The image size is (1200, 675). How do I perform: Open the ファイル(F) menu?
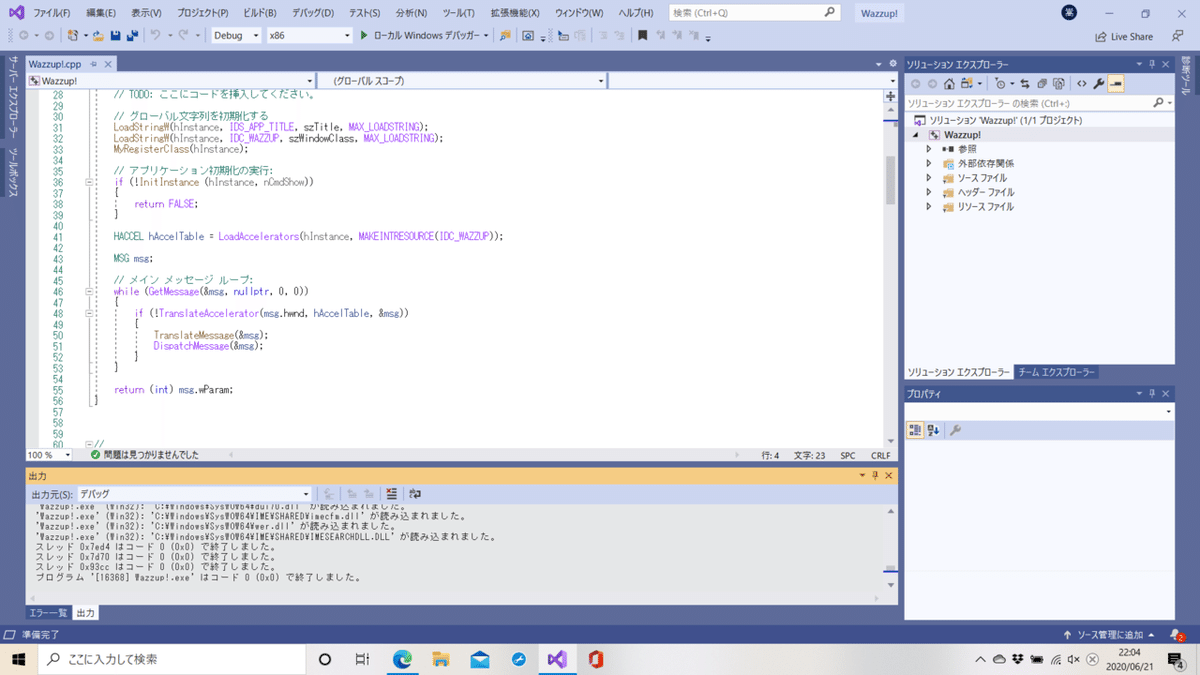pyautogui.click(x=52, y=13)
